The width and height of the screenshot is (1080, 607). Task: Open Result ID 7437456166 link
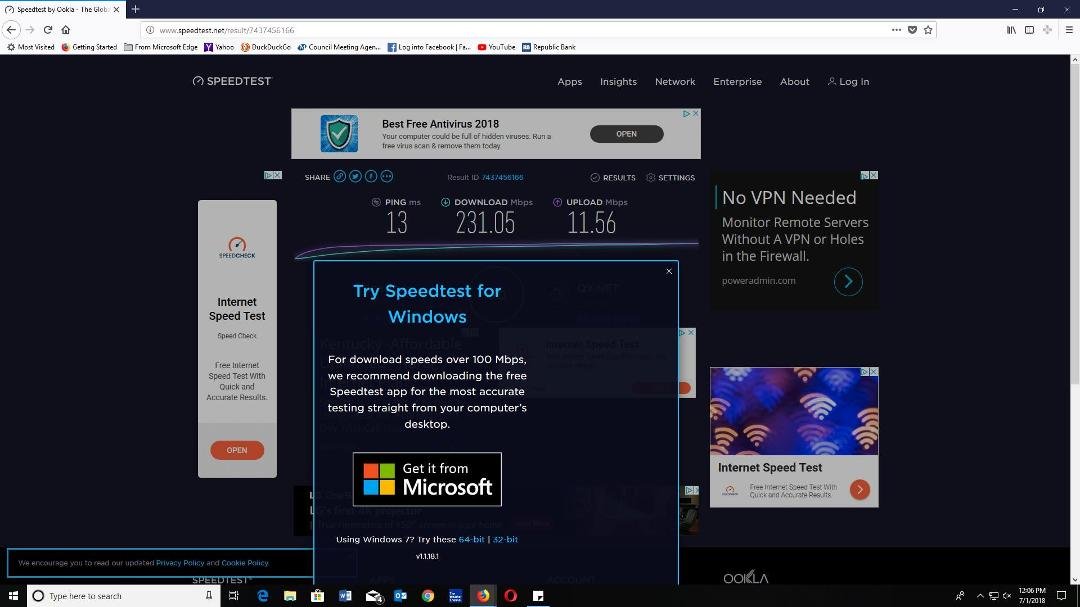tap(502, 178)
